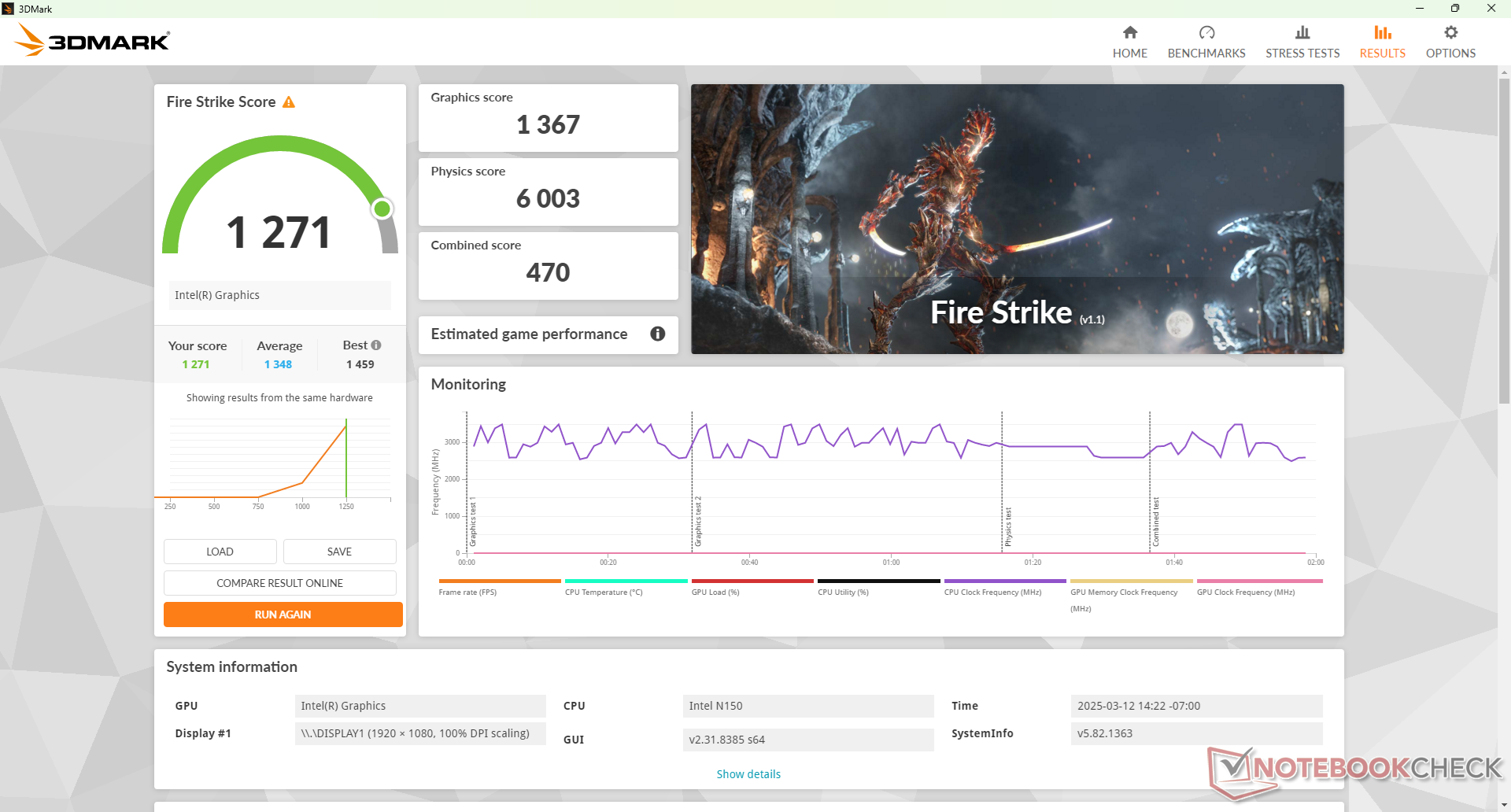The width and height of the screenshot is (1511, 812).
Task: Click the SAVE button
Action: pos(340,552)
